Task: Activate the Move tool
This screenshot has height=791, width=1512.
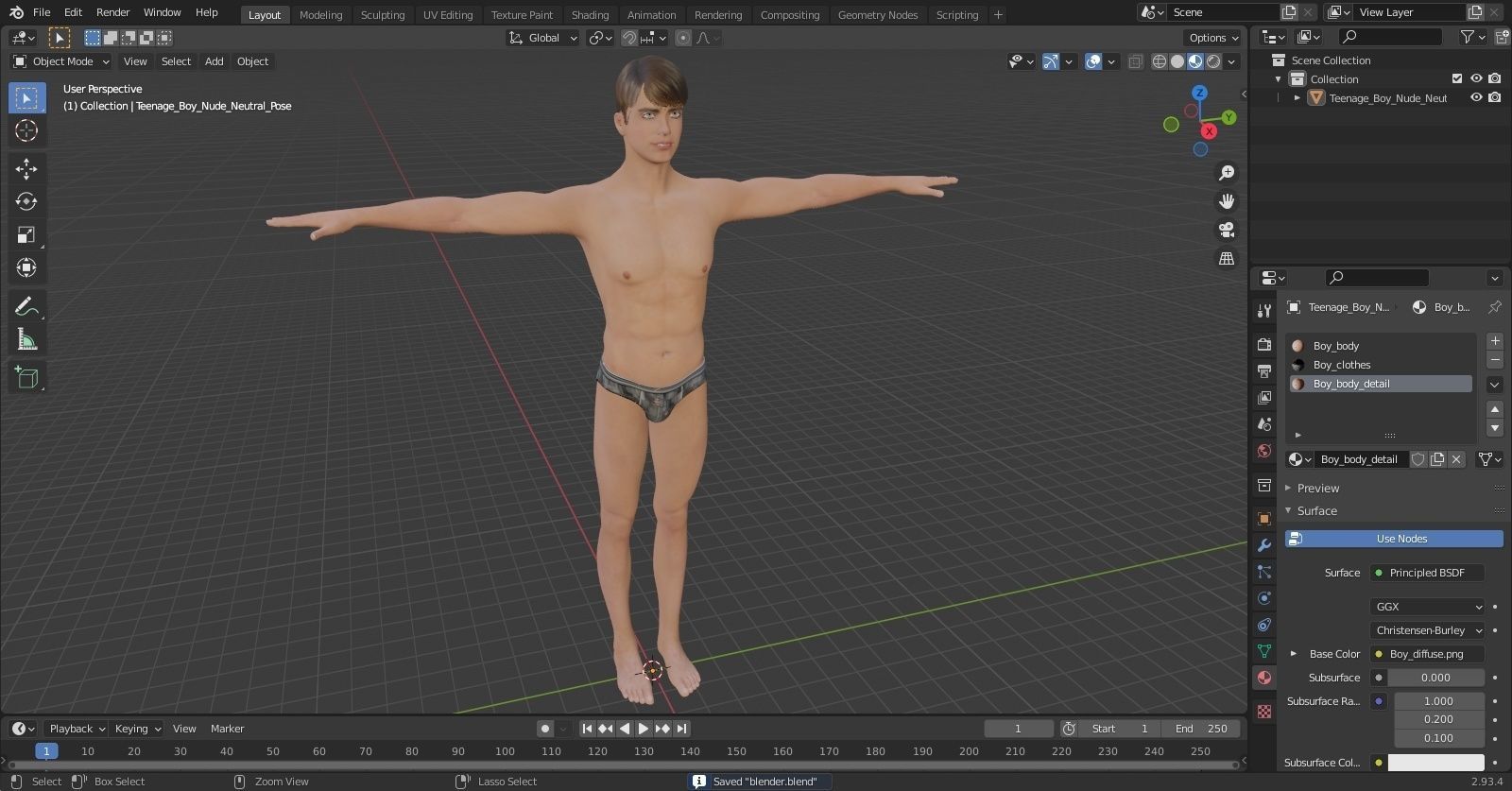Action: 26,169
